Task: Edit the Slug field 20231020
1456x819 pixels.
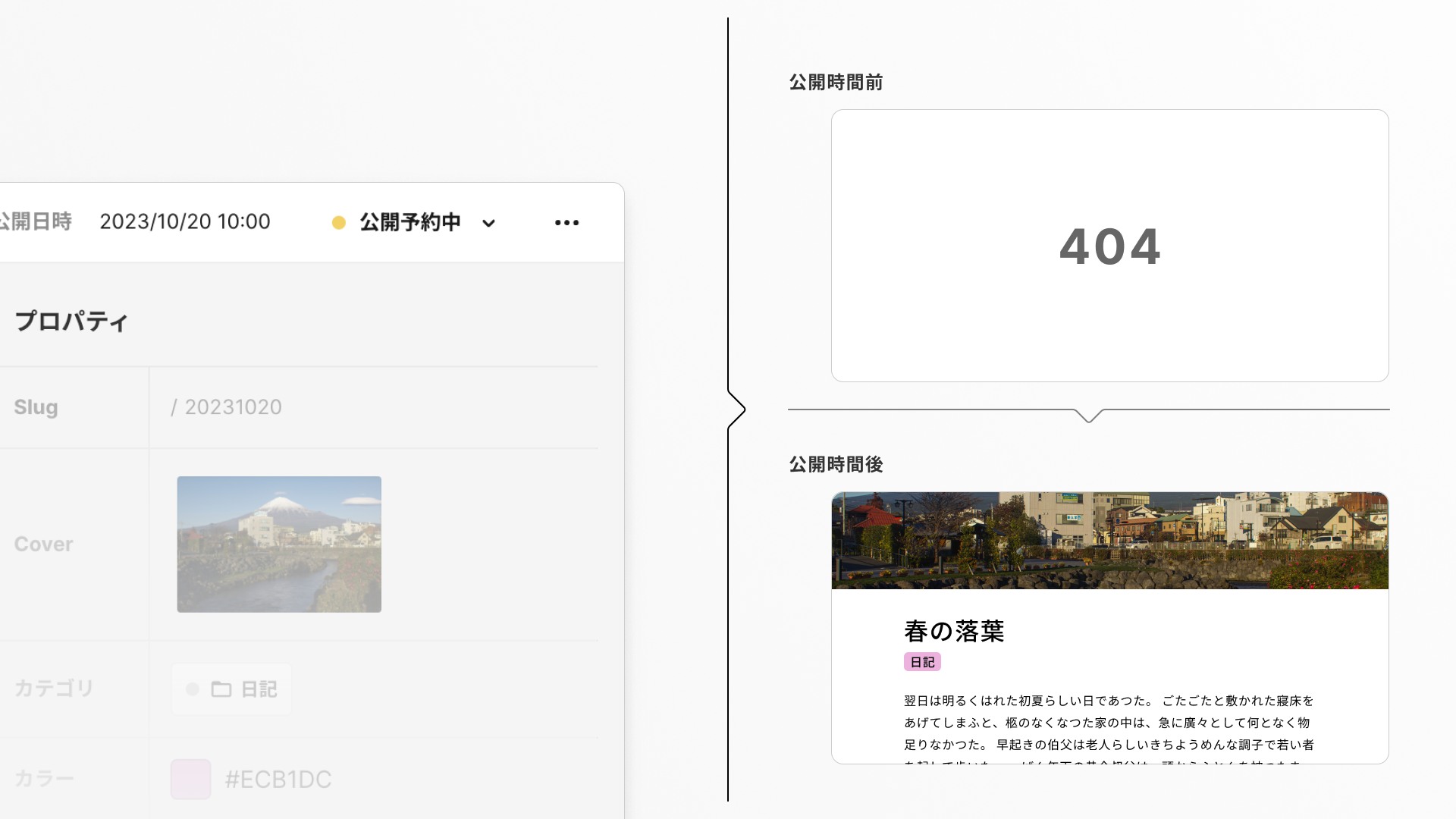Action: coord(234,407)
